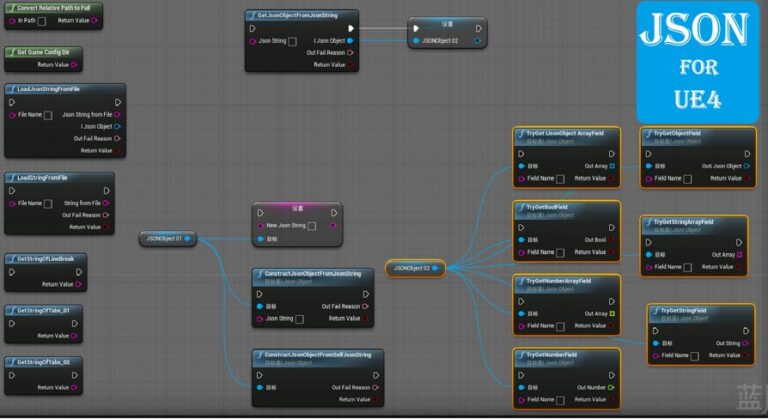
Task: Click Return Value pin on Get Game Config Dir
Action: click(74, 65)
